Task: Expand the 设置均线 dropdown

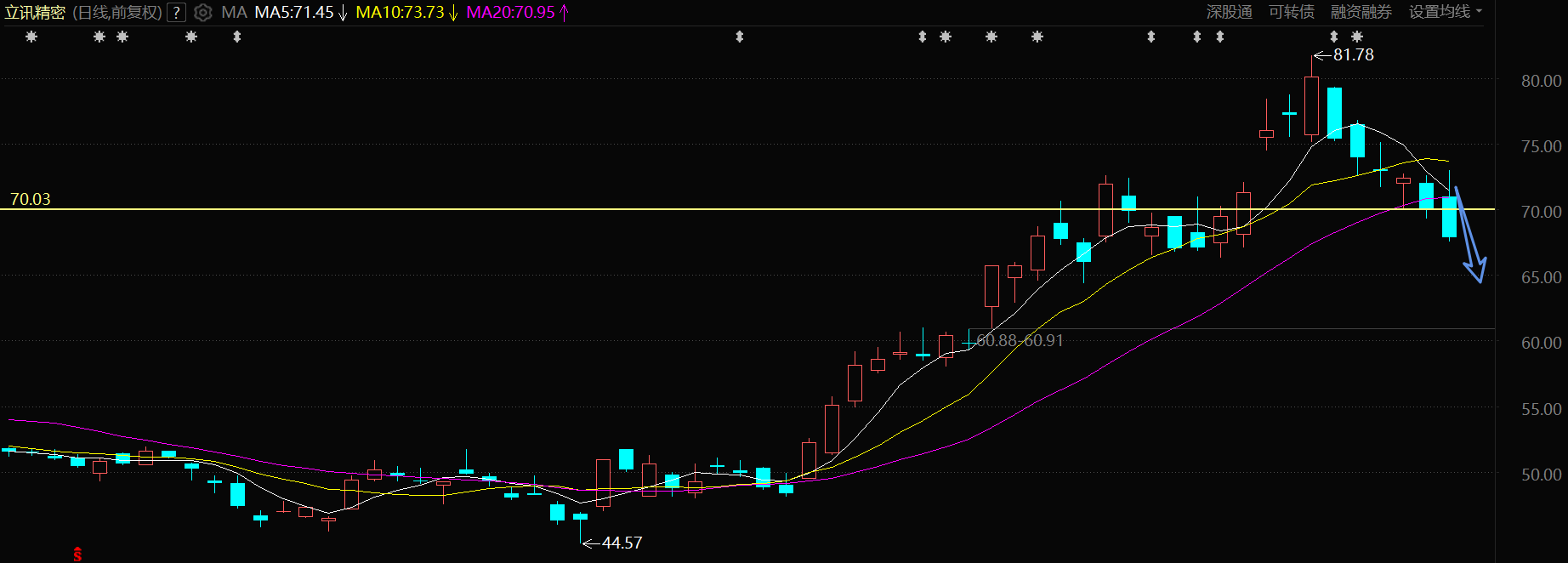Action: point(1446,12)
